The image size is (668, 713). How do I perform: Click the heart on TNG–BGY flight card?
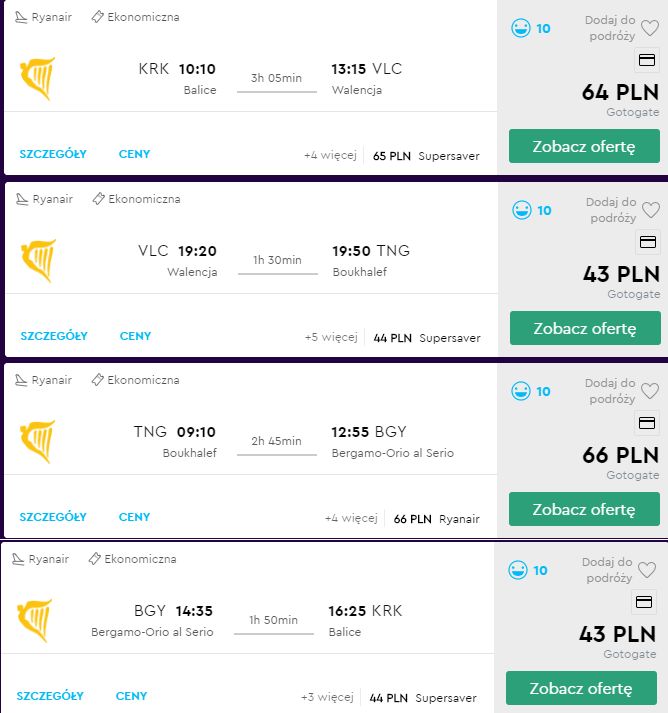tap(650, 391)
